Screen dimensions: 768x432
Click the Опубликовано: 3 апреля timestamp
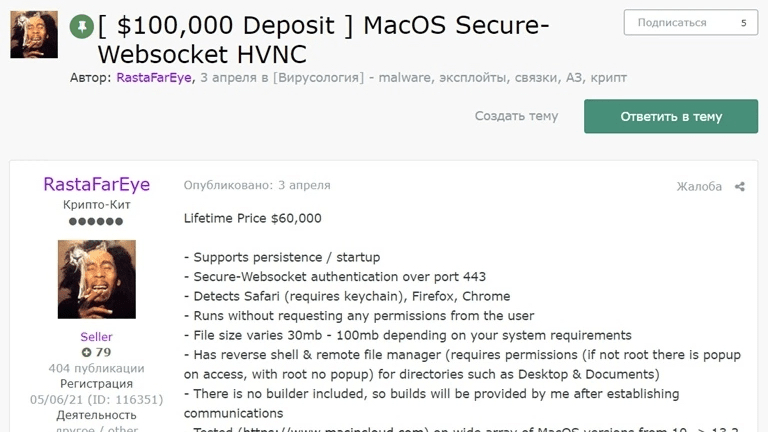click(257, 185)
